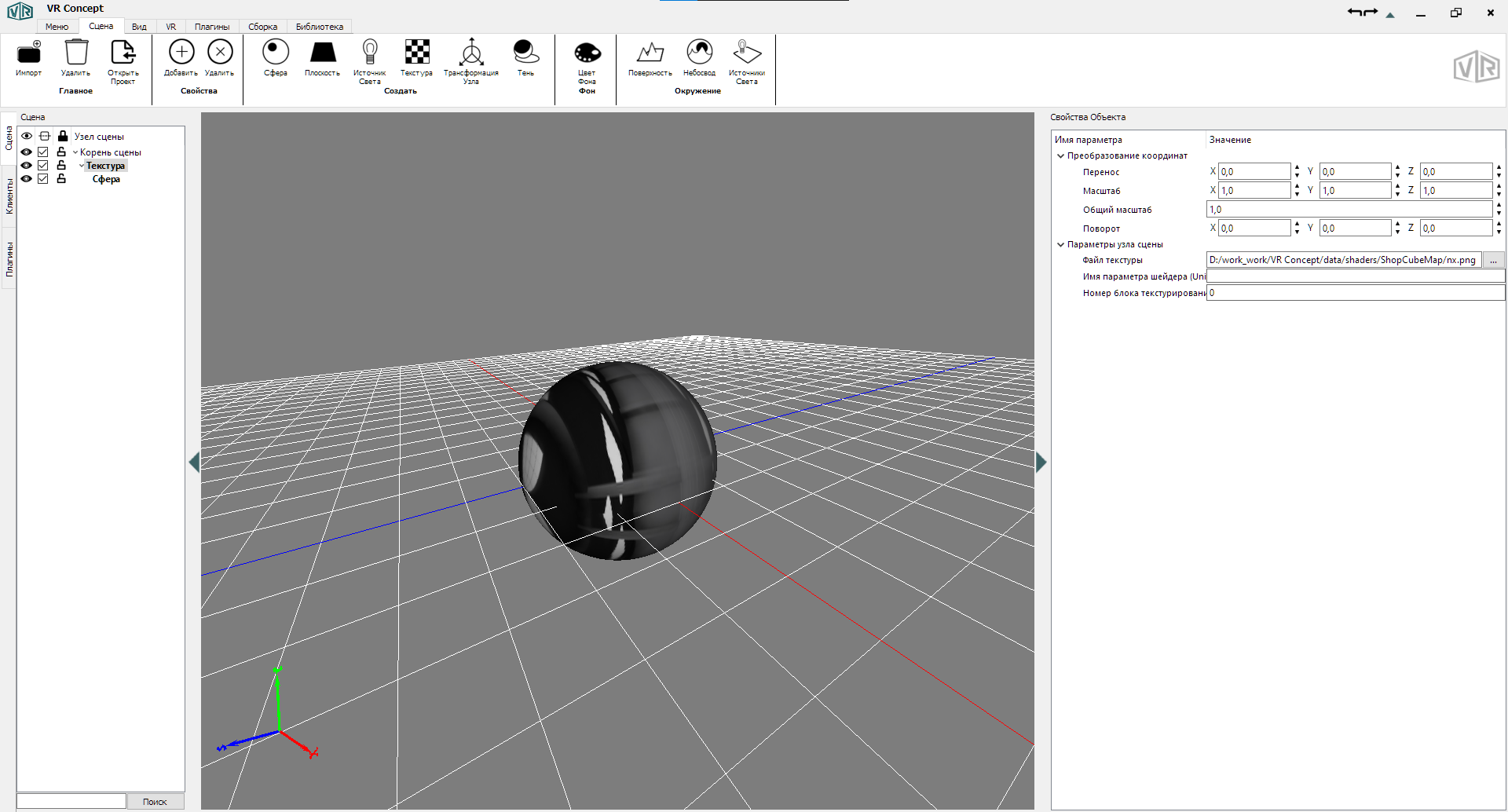Browse texture file with the ... button
Viewport: 1508px width, 812px height.
coord(1493,260)
